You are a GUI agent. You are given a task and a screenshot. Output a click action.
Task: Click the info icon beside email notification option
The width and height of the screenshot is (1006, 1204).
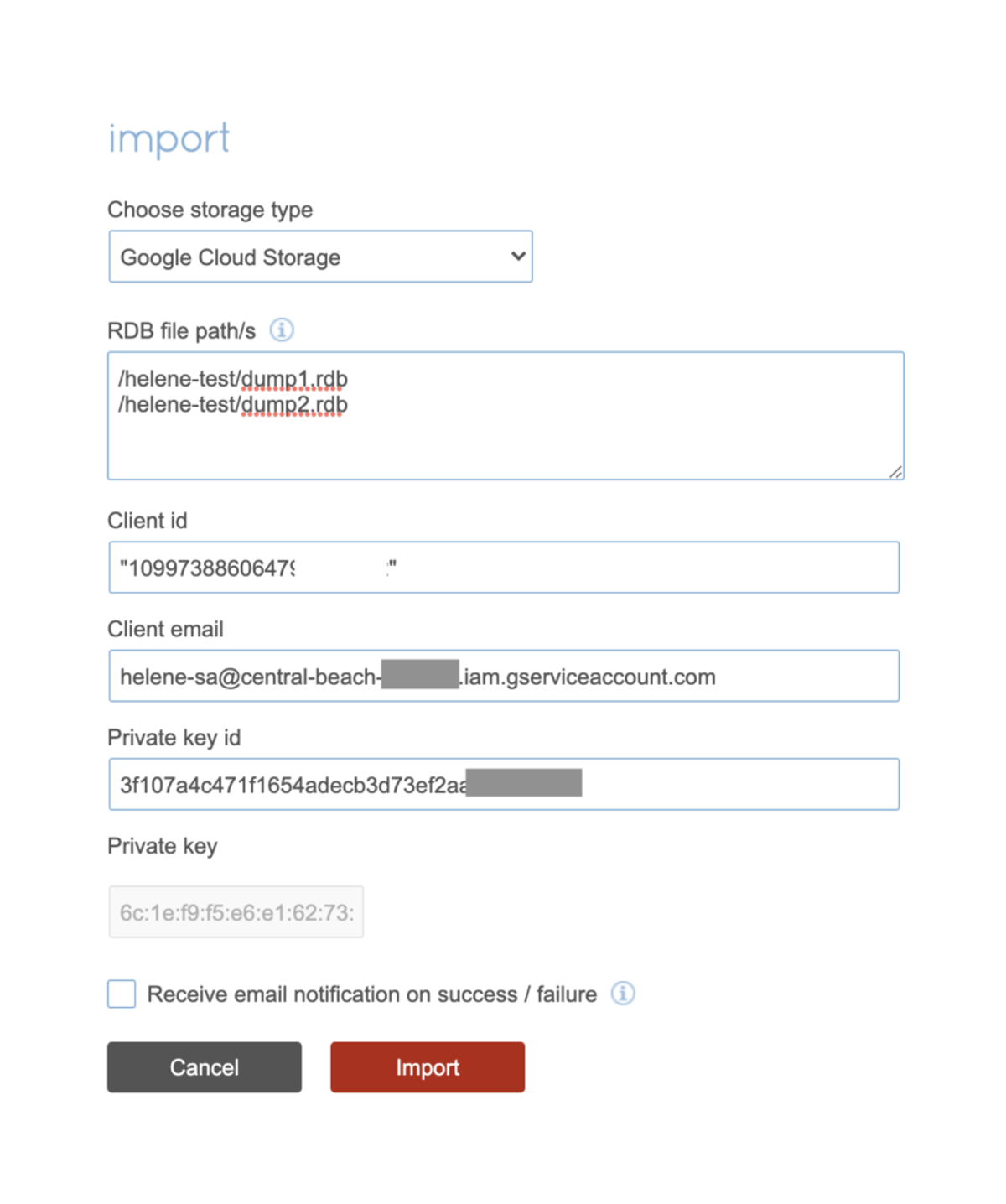[624, 993]
